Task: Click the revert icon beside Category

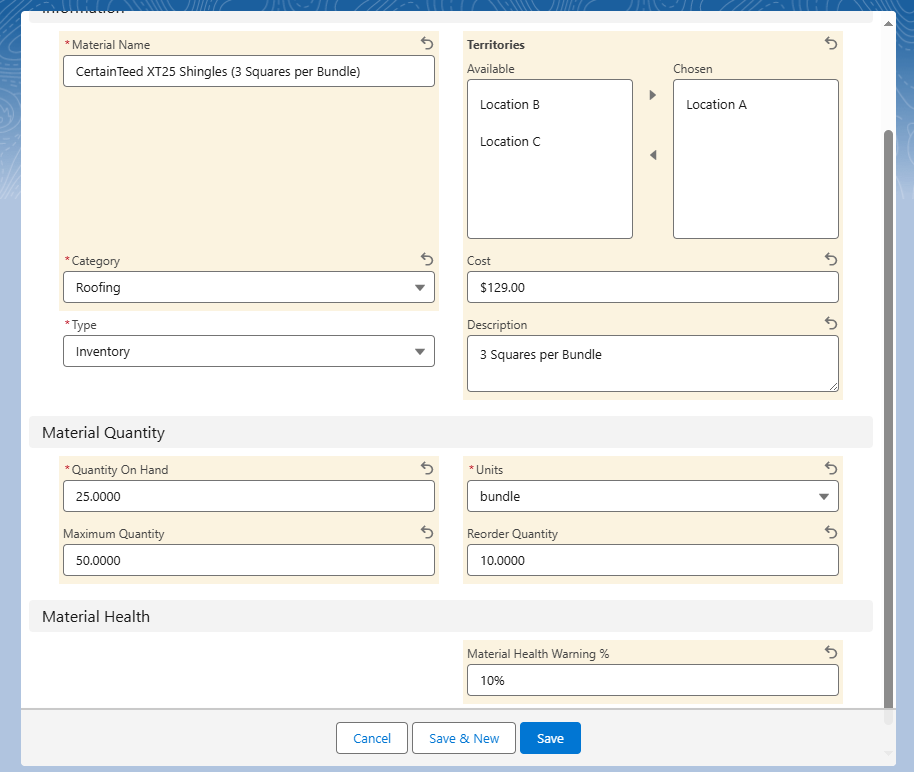Action: click(426, 259)
